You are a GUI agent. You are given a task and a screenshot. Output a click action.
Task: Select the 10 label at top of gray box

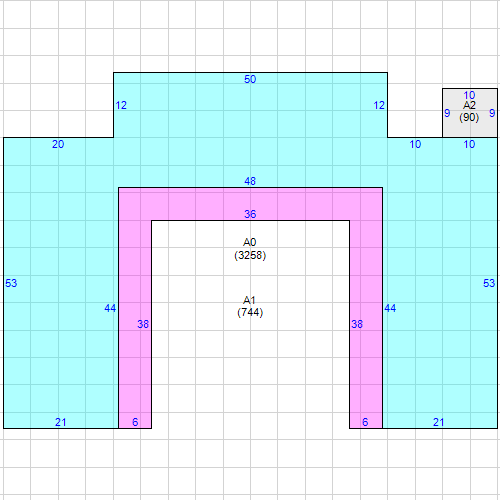[469, 95]
